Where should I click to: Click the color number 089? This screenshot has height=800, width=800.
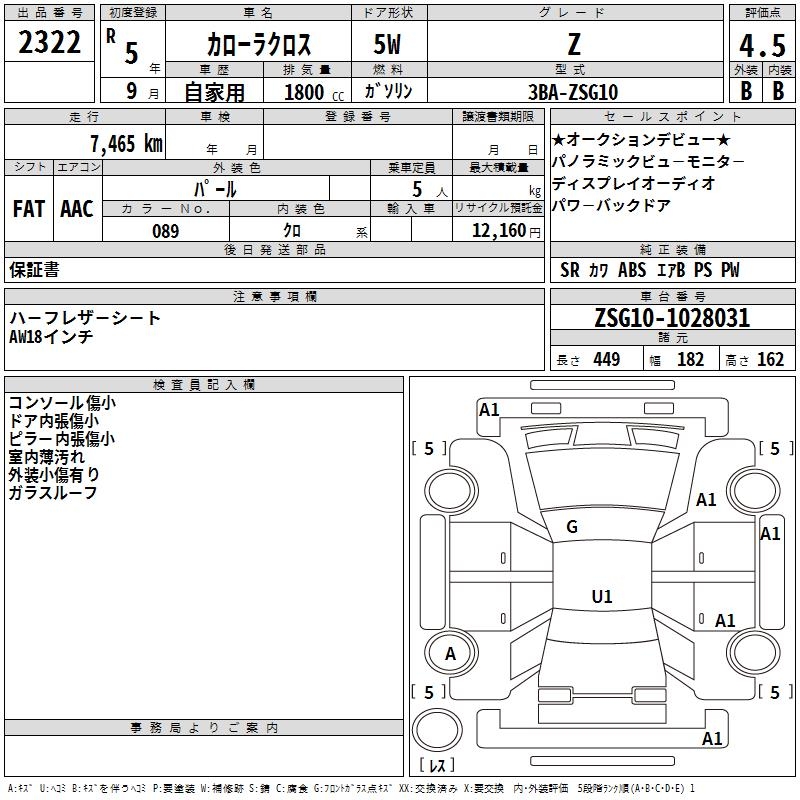(x=166, y=231)
